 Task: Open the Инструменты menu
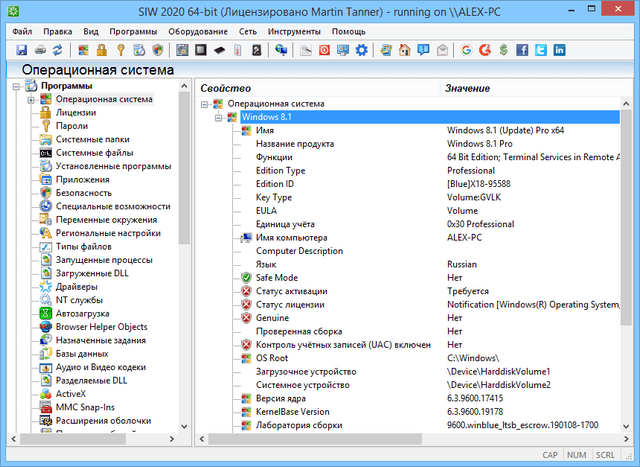click(x=294, y=31)
